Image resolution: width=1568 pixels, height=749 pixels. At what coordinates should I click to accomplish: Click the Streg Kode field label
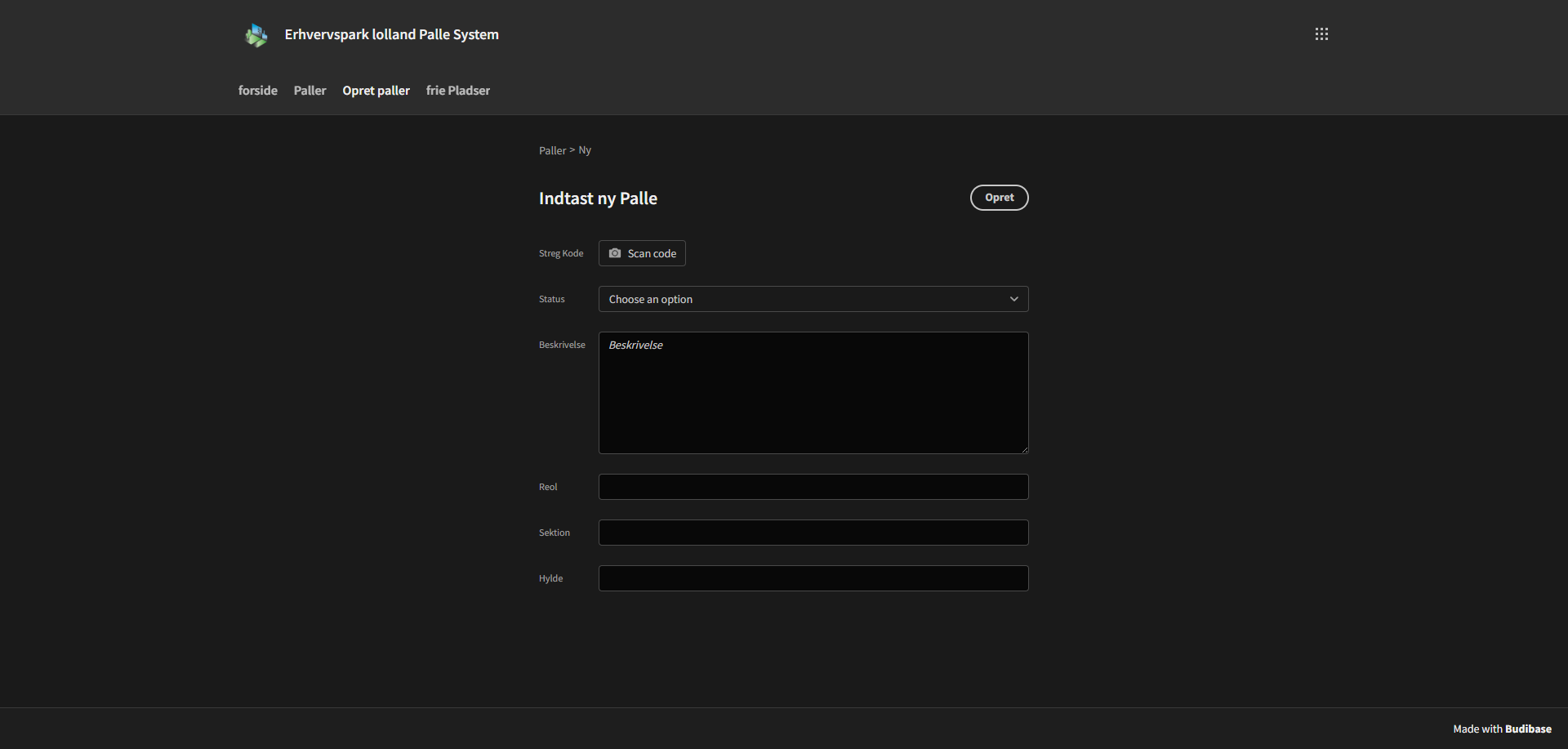[561, 253]
